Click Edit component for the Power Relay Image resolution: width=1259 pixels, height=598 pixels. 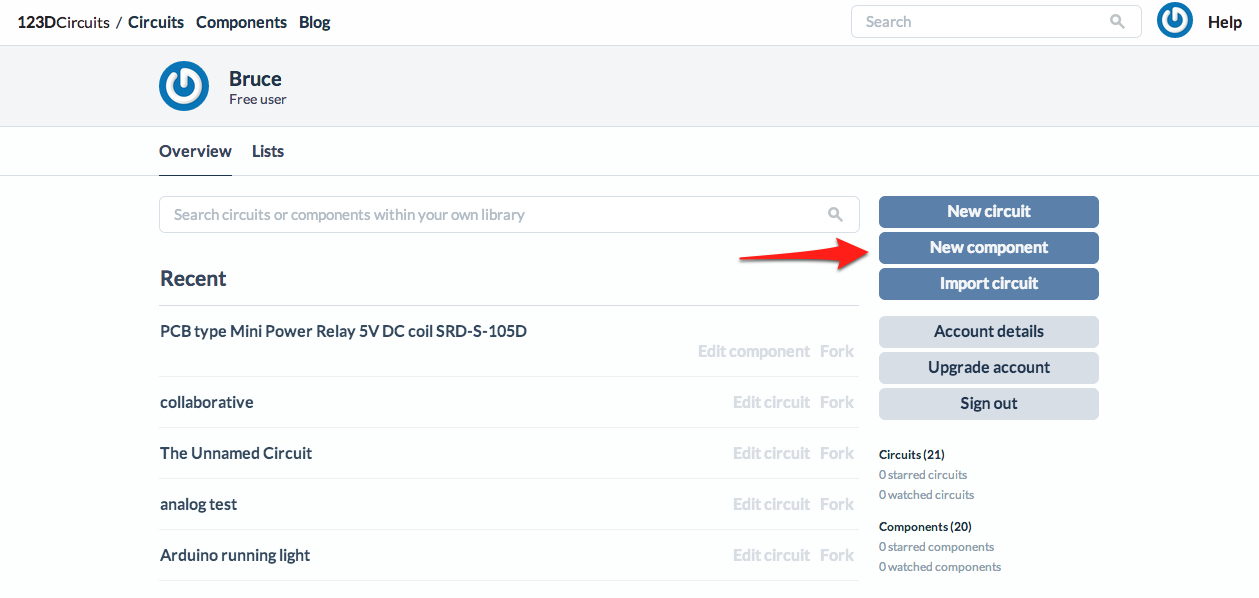coord(754,351)
